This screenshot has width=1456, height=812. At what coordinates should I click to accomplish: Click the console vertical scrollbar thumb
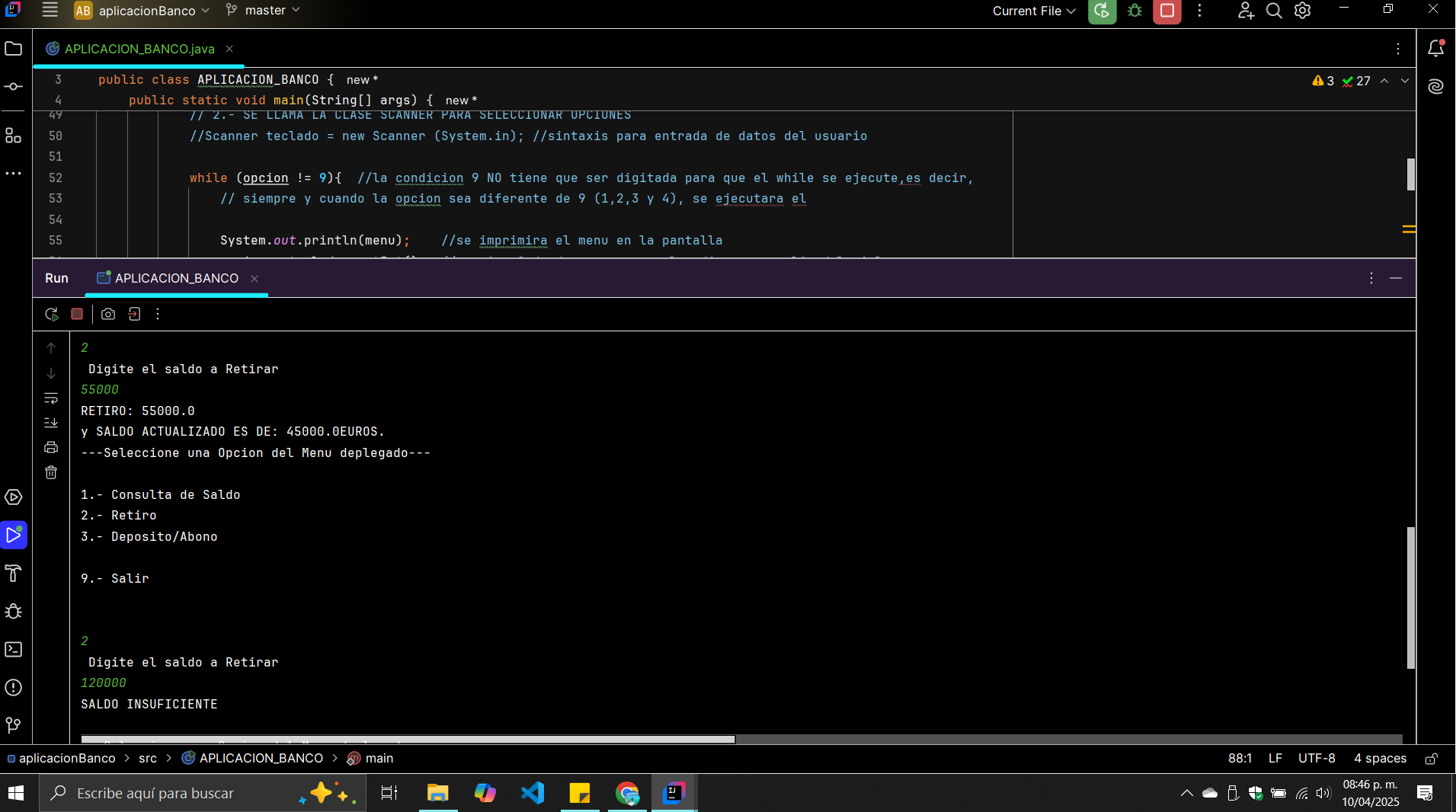(1411, 598)
